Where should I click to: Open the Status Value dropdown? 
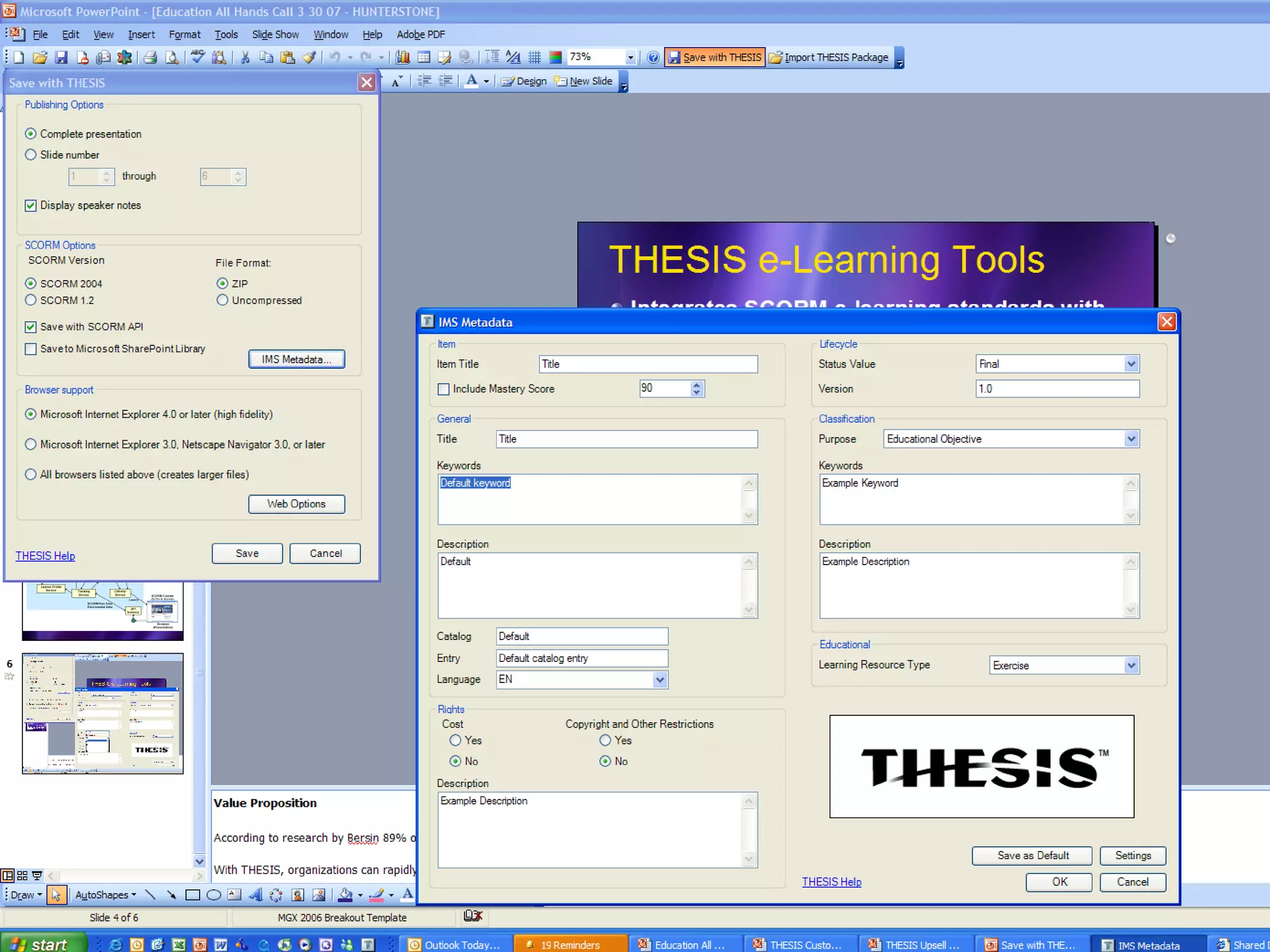pos(1131,364)
